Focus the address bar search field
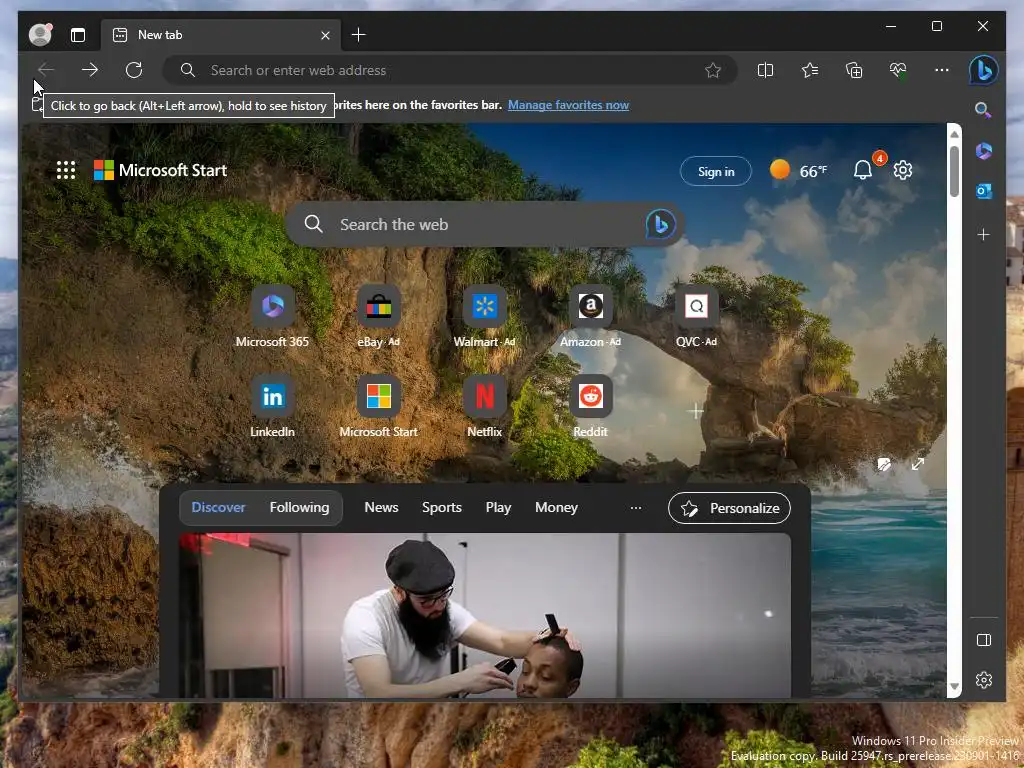The height and width of the screenshot is (768, 1024). [x=450, y=70]
